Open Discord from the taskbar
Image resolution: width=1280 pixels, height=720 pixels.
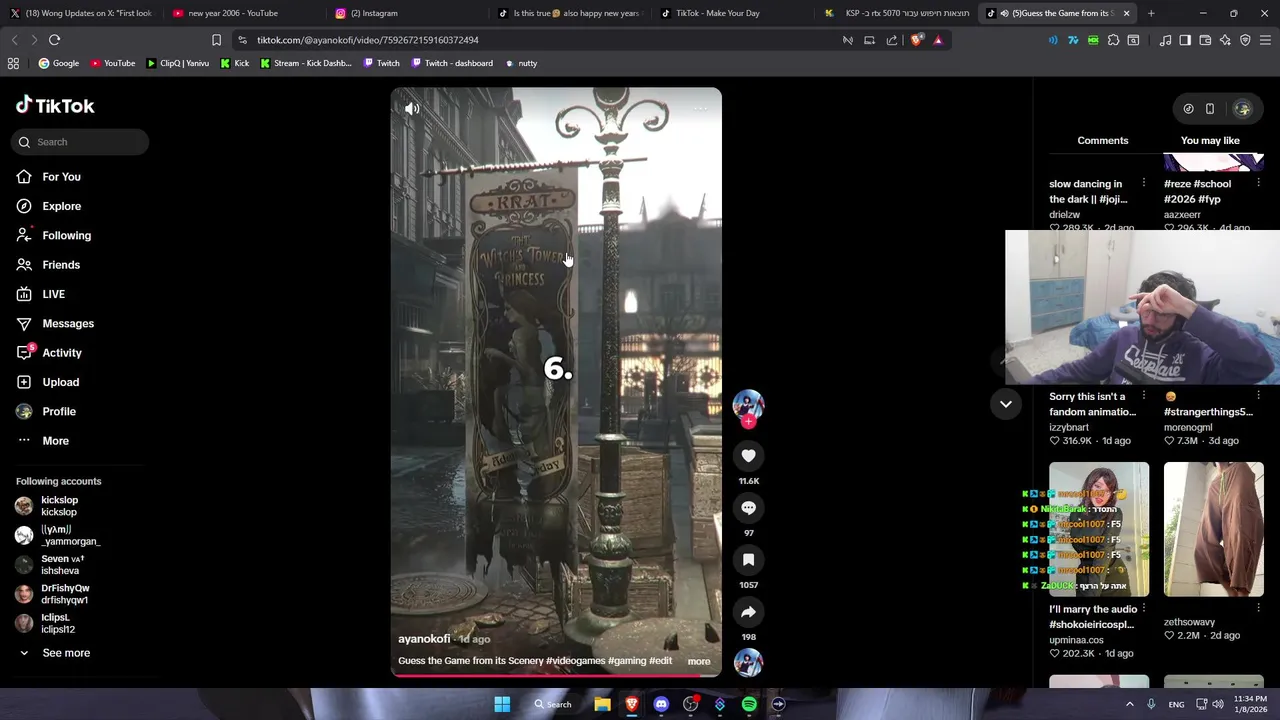(661, 704)
